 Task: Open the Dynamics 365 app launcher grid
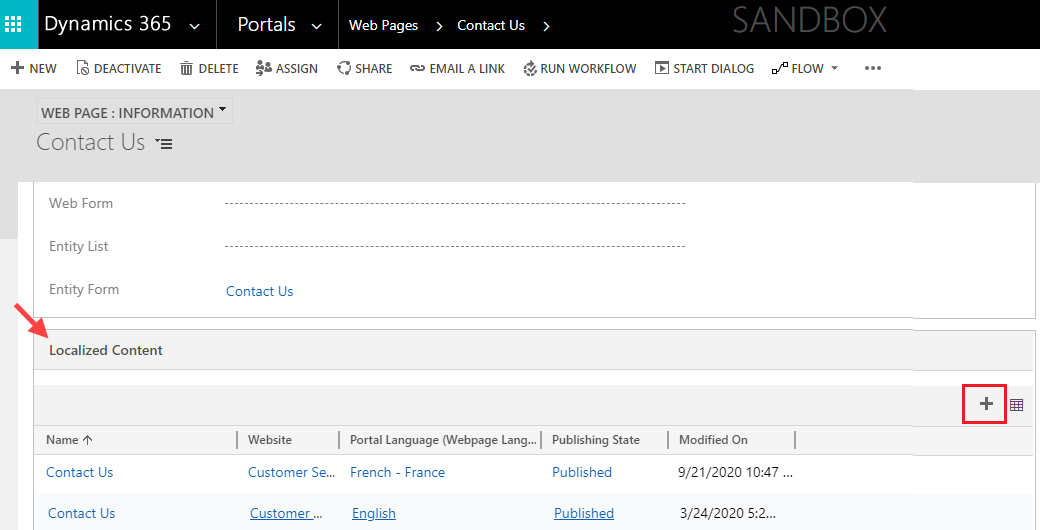click(x=13, y=25)
